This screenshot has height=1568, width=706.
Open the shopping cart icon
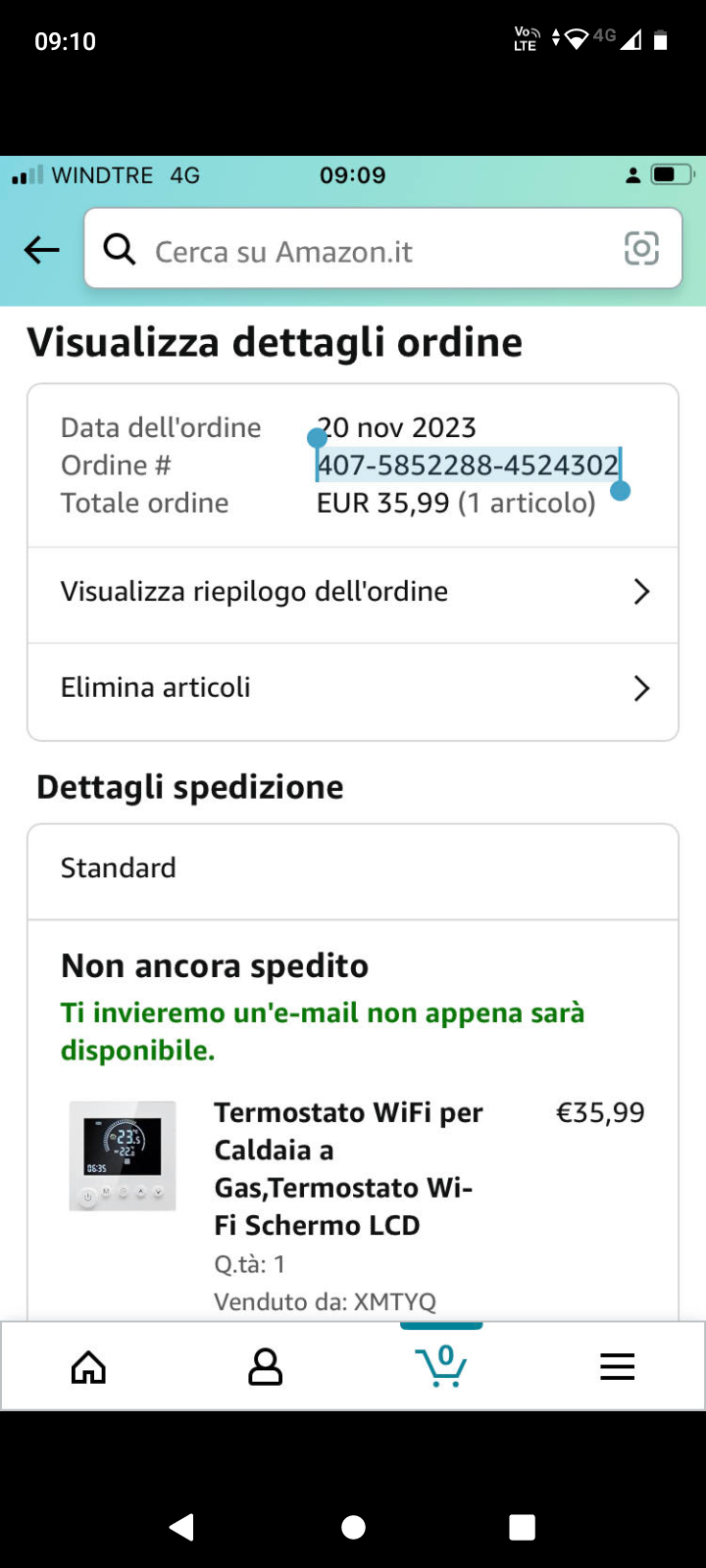(441, 1365)
